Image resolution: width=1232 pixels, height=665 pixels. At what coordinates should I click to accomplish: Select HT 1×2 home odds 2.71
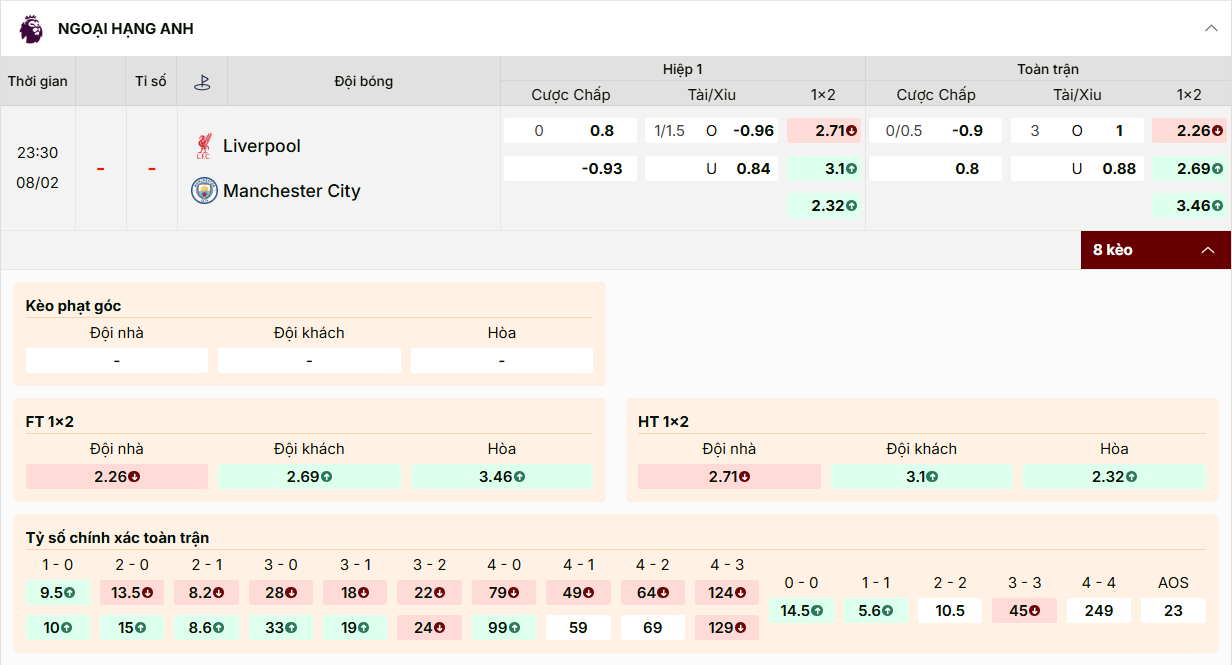coord(729,477)
